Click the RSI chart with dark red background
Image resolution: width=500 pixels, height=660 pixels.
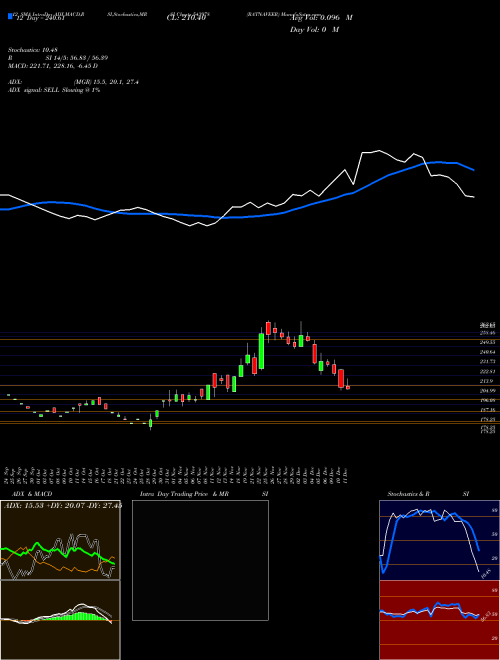point(439,620)
